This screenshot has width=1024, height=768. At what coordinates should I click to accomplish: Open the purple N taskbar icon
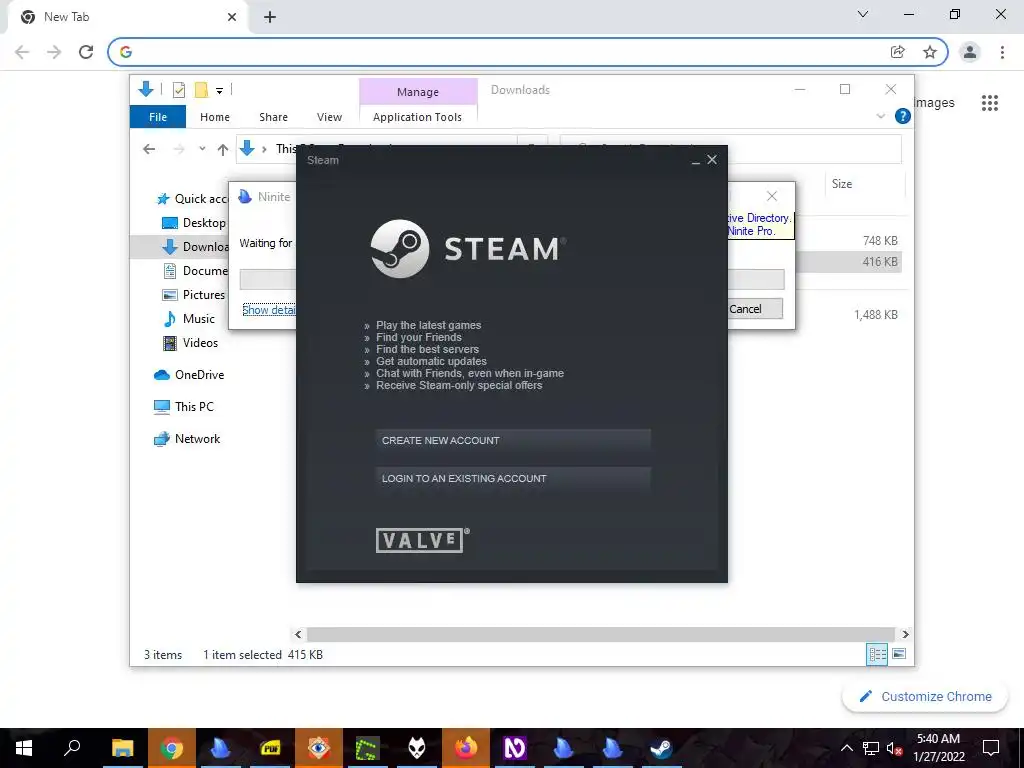[x=515, y=748]
